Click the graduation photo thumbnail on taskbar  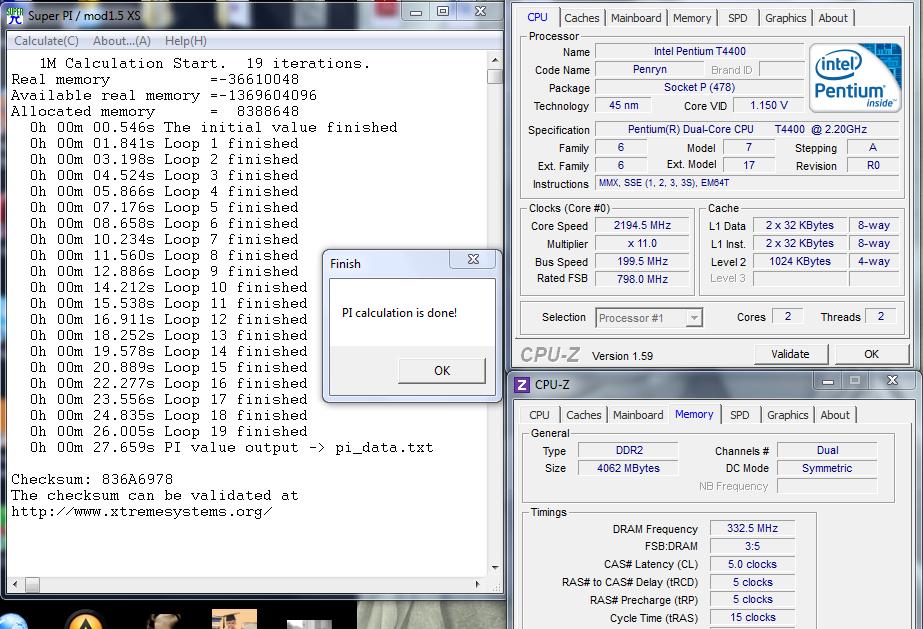(x=234, y=619)
